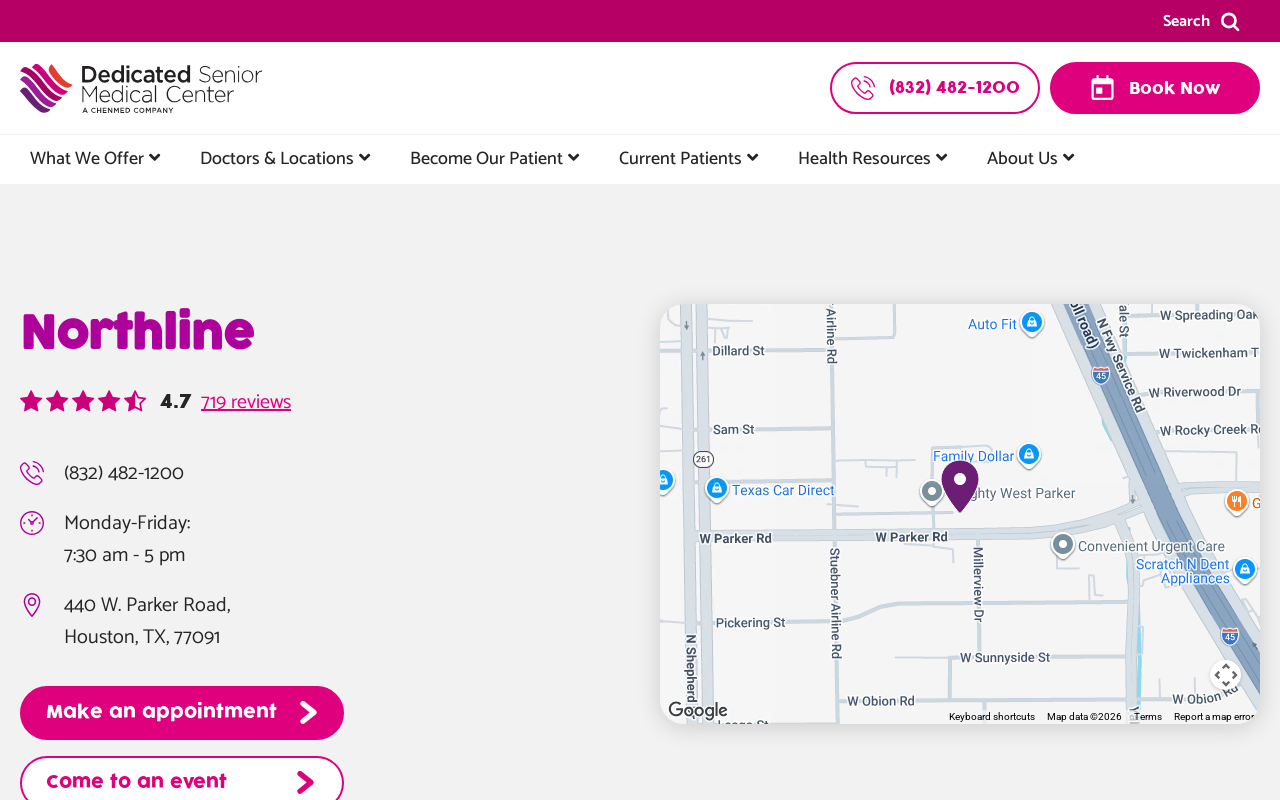The height and width of the screenshot is (800, 1280).
Task: Click the location pin icon by address
Action: coord(32,605)
